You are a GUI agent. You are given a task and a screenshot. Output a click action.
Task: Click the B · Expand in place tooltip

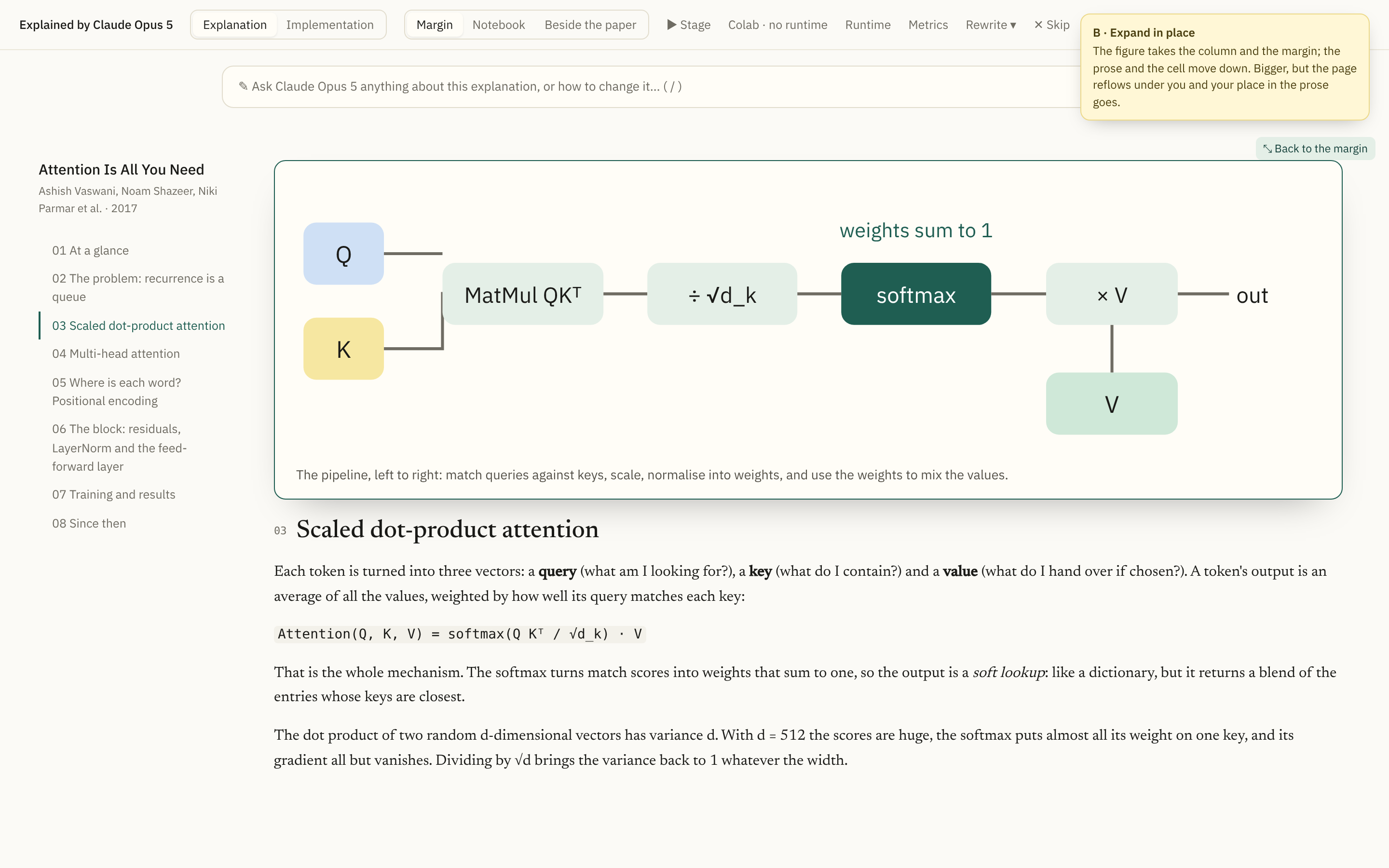pos(1224,67)
